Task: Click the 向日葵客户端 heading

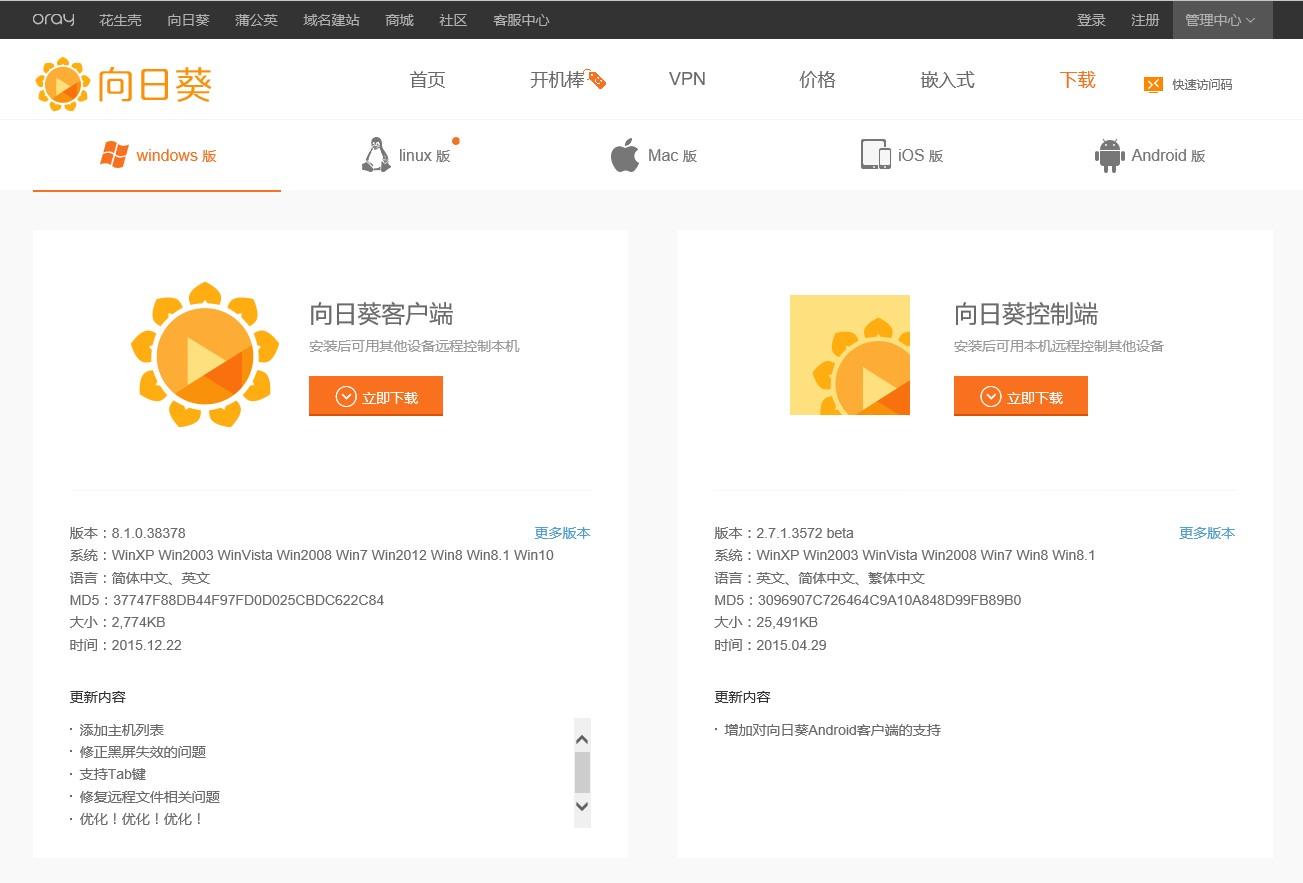Action: pos(381,314)
